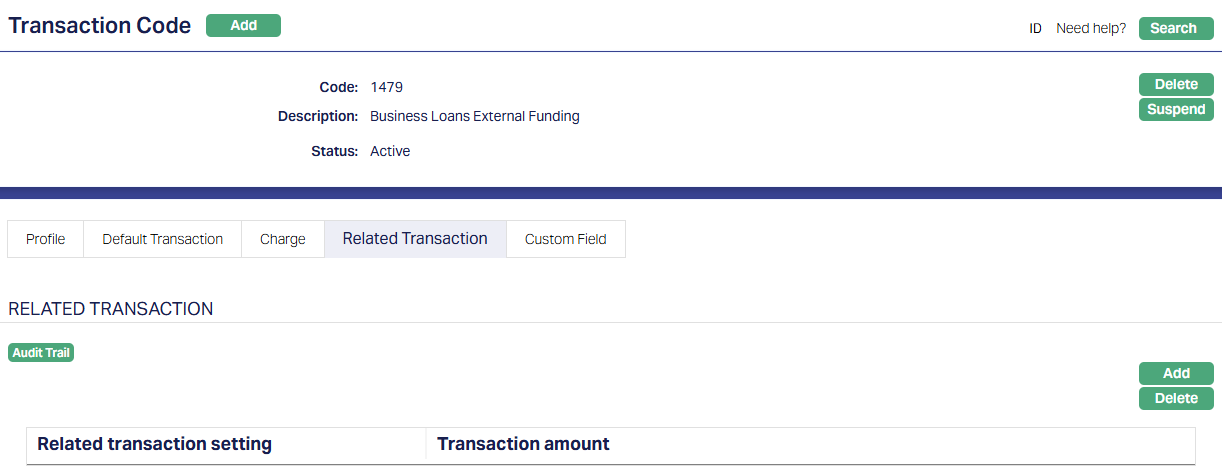View the Audit Trail
The image size is (1222, 470).
[x=41, y=353]
